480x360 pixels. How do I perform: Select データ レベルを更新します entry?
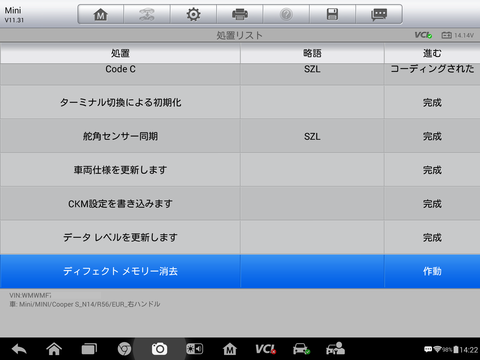120,237
